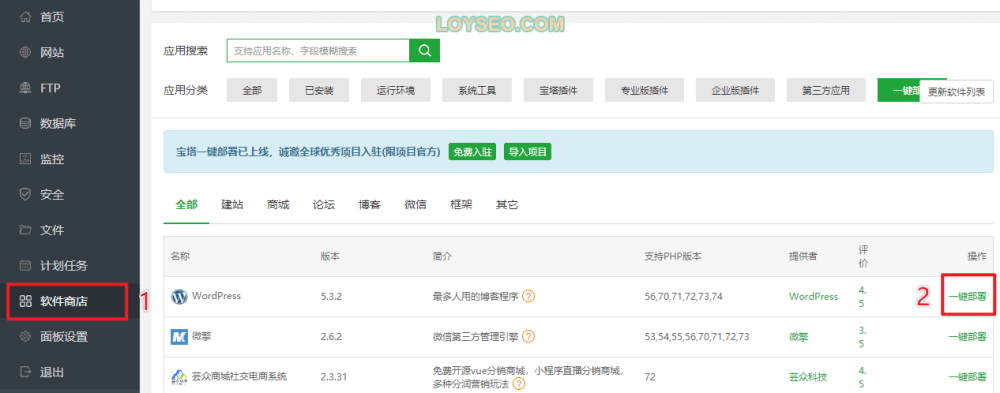Click the 芸众商城 logo icon
Image resolution: width=1000 pixels, height=393 pixels.
(179, 377)
